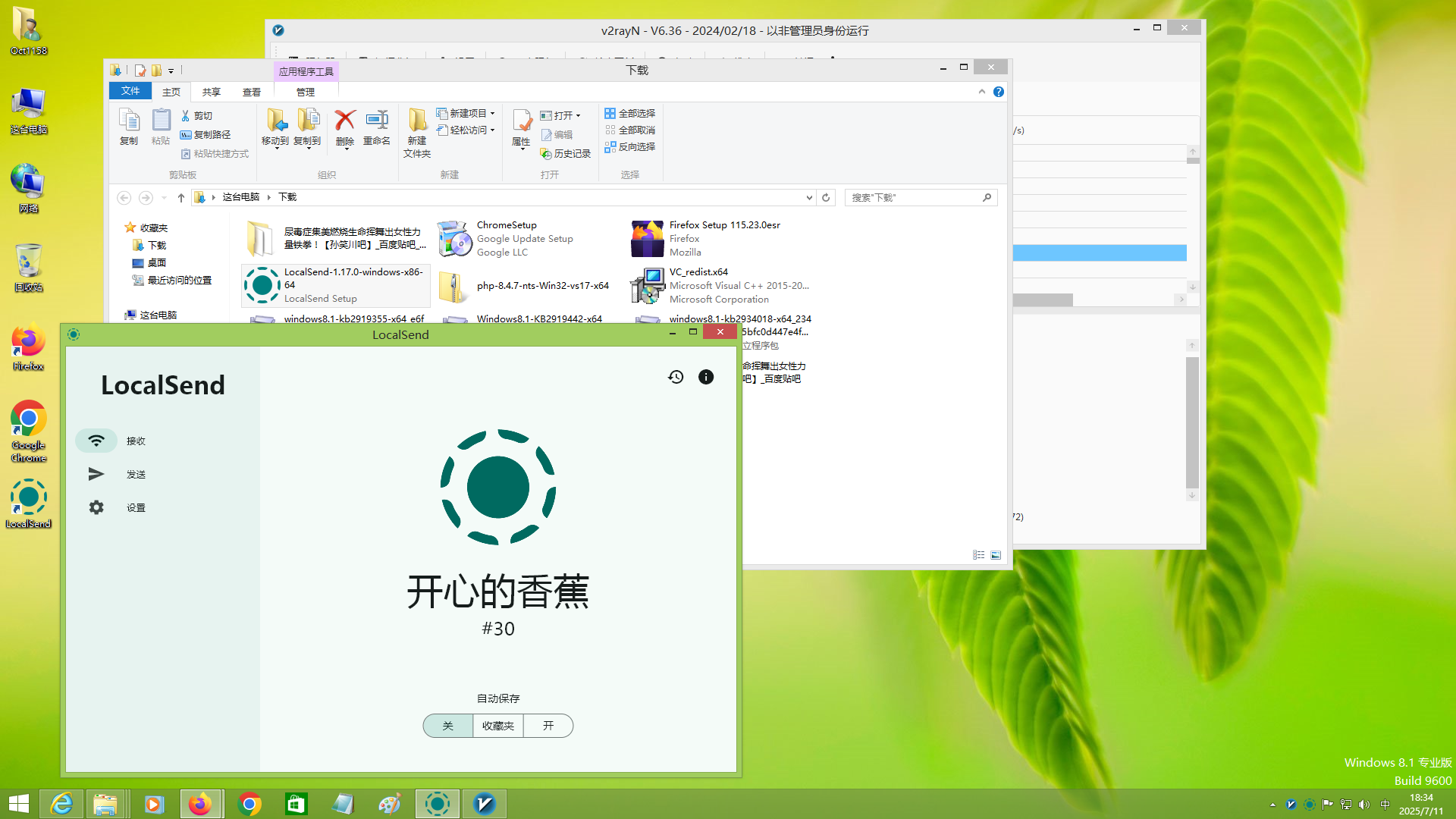The width and height of the screenshot is (1456, 819).
Task: Open Easy access dropdown
Action: 466,130
